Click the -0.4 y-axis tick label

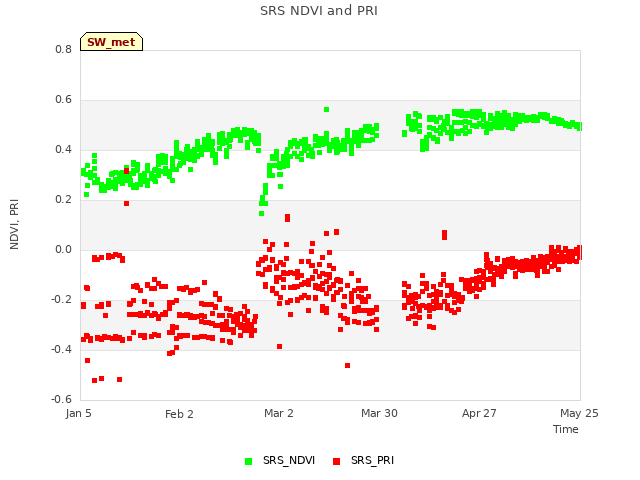(x=61, y=349)
